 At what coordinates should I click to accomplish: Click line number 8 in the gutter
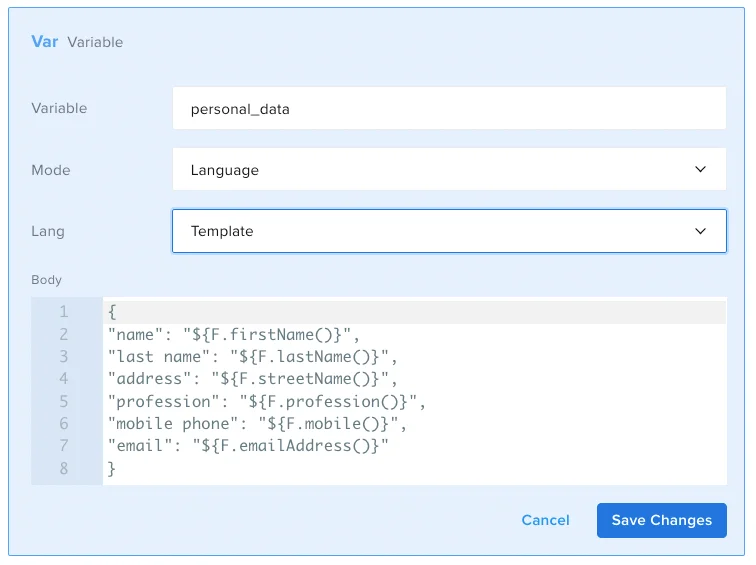pos(63,468)
